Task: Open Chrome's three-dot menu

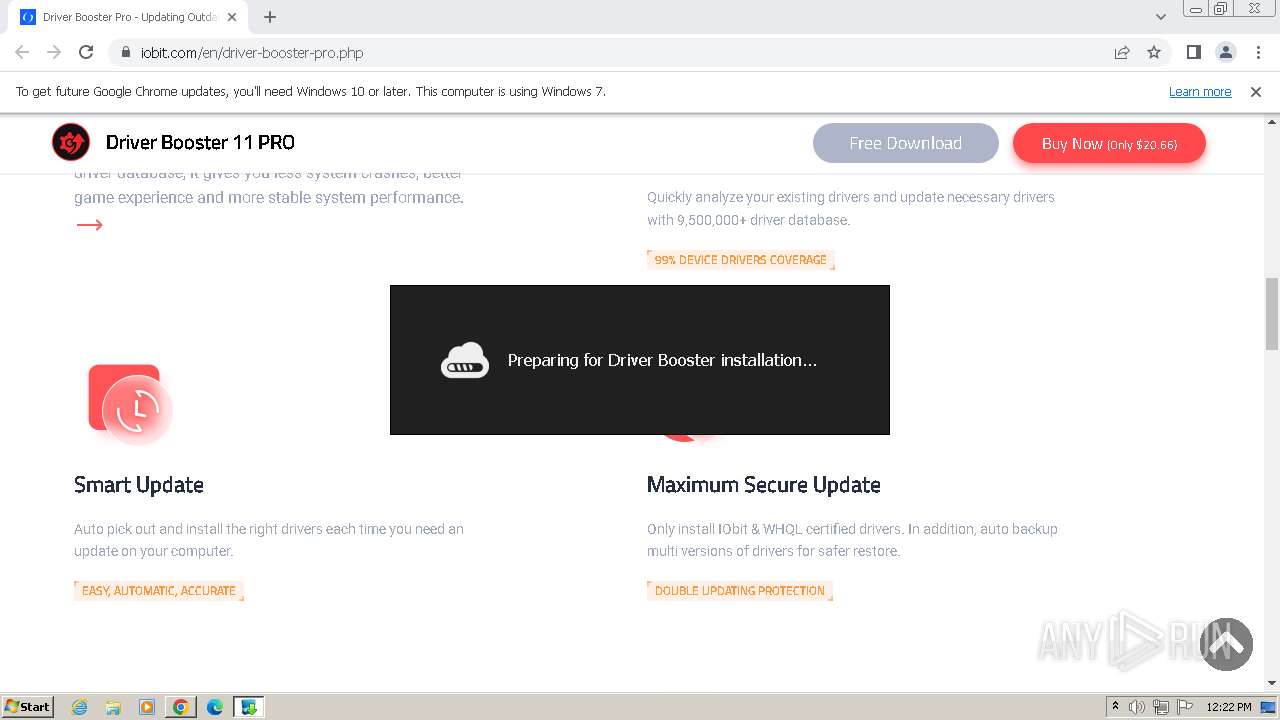Action: pos(1258,52)
